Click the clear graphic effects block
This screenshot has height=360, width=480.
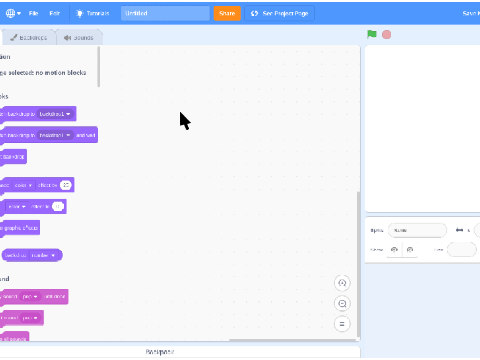click(20, 228)
